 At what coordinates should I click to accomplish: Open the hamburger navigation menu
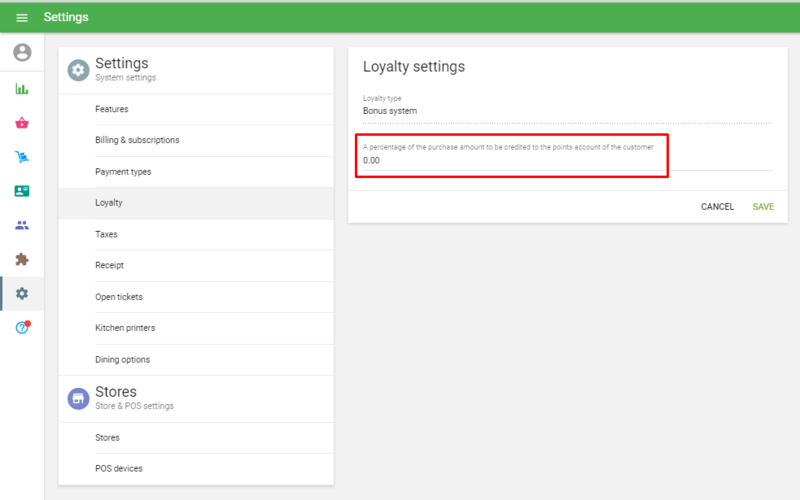pos(22,18)
